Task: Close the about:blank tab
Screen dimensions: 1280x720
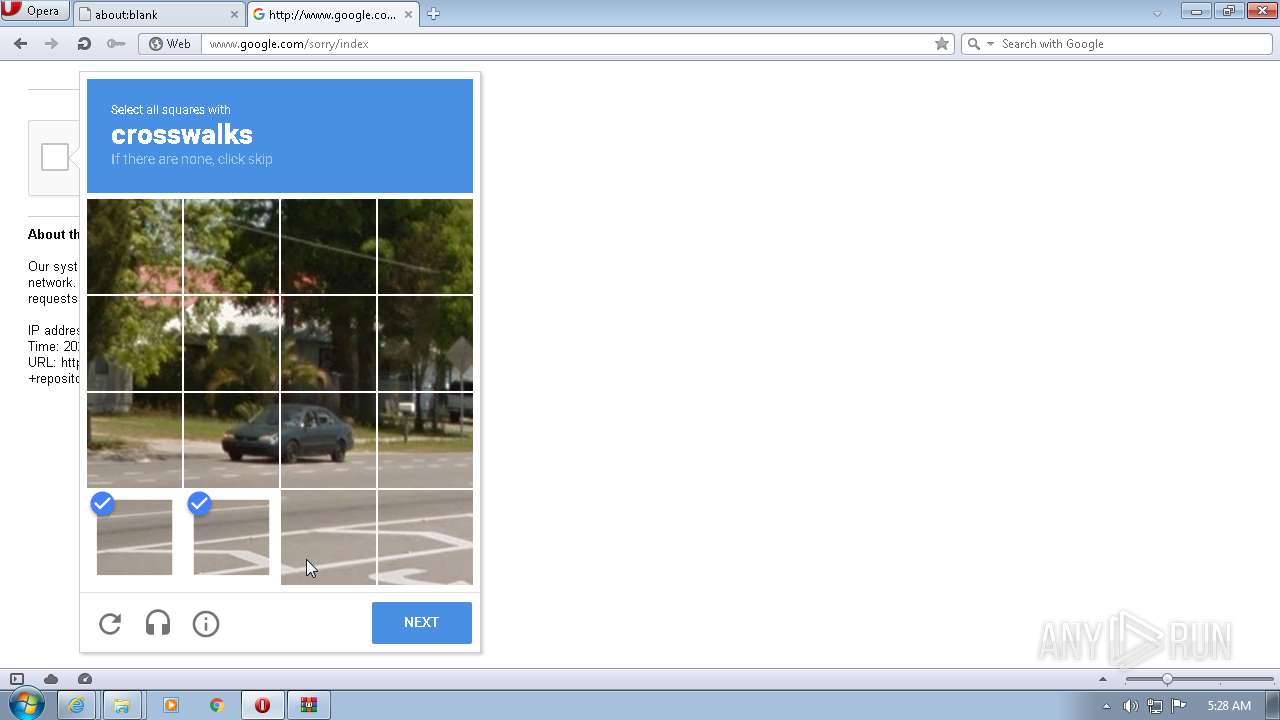Action: (x=235, y=14)
